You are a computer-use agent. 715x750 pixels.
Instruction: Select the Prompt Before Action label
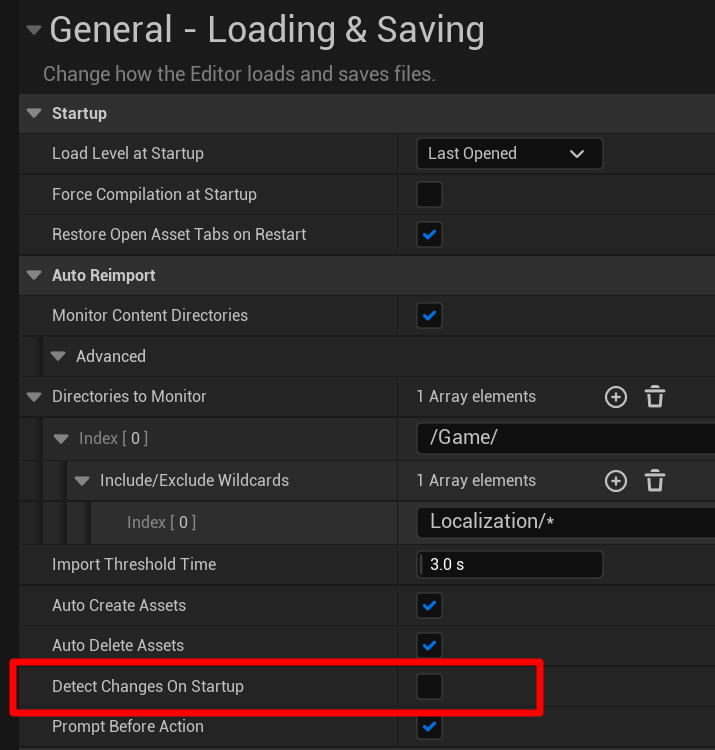[x=128, y=727]
